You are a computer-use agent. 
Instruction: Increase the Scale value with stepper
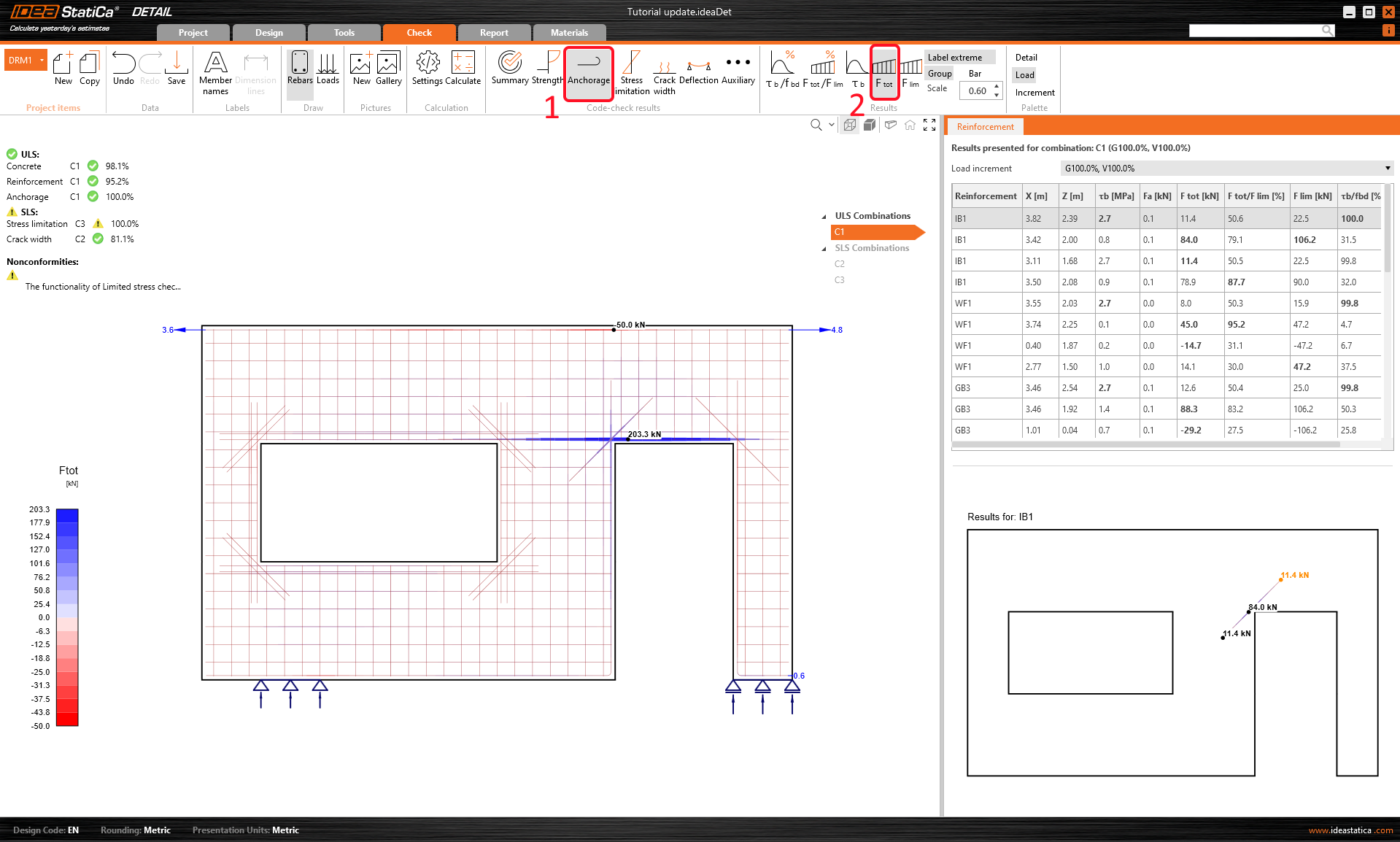click(997, 87)
